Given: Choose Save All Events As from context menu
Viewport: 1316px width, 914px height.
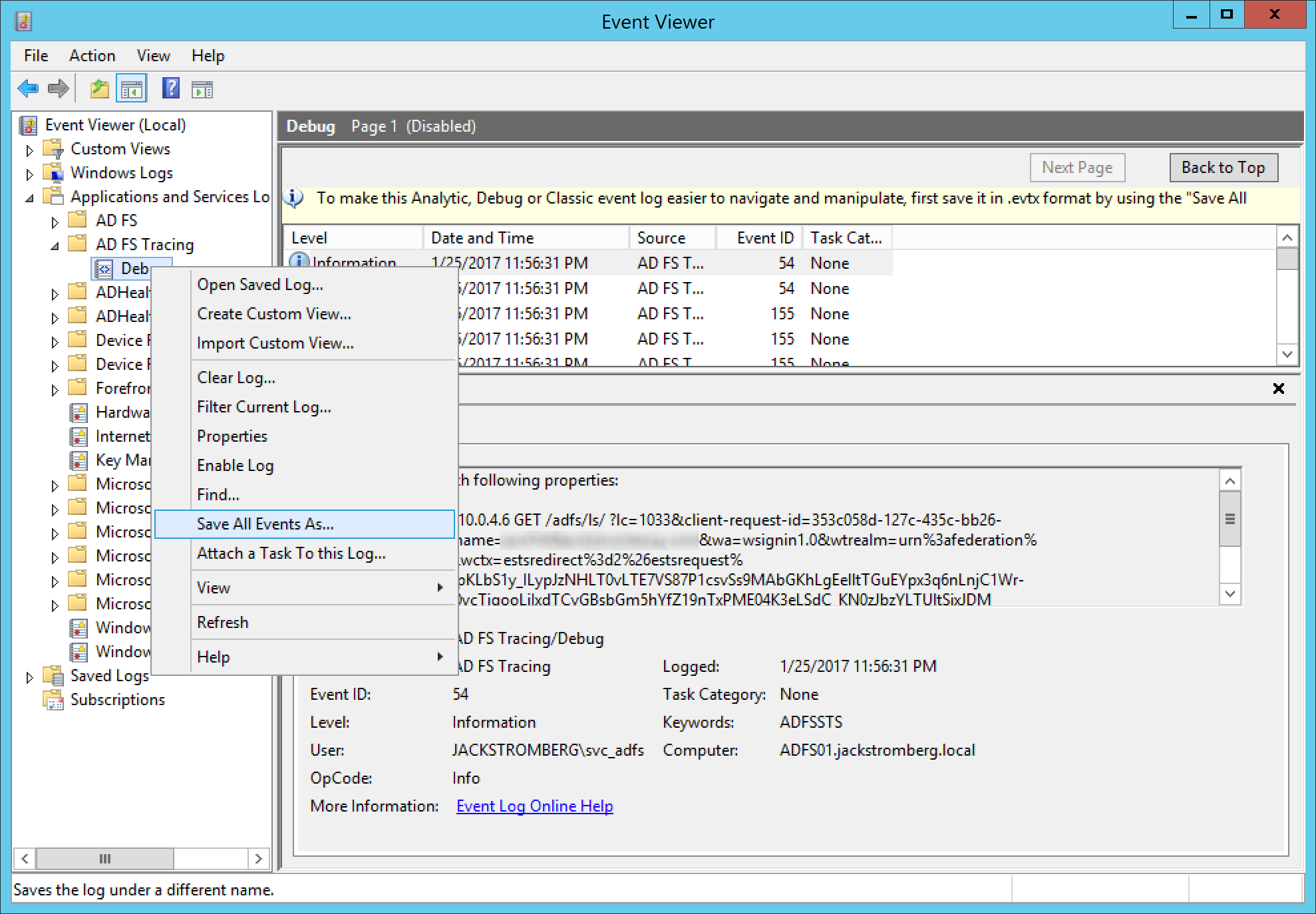Looking at the screenshot, I should 265,524.
